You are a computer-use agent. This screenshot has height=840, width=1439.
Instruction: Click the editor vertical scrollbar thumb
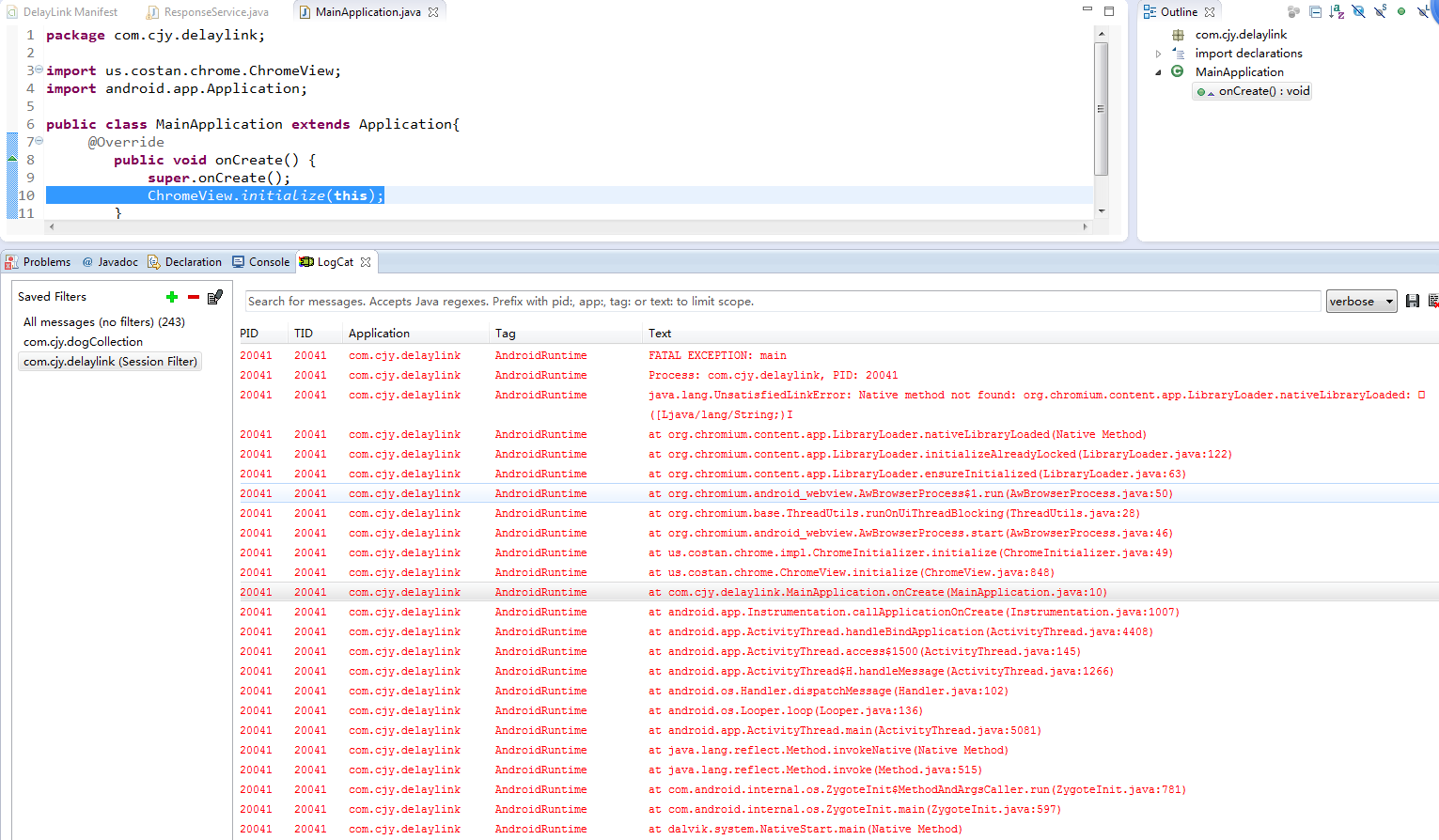click(x=1102, y=108)
